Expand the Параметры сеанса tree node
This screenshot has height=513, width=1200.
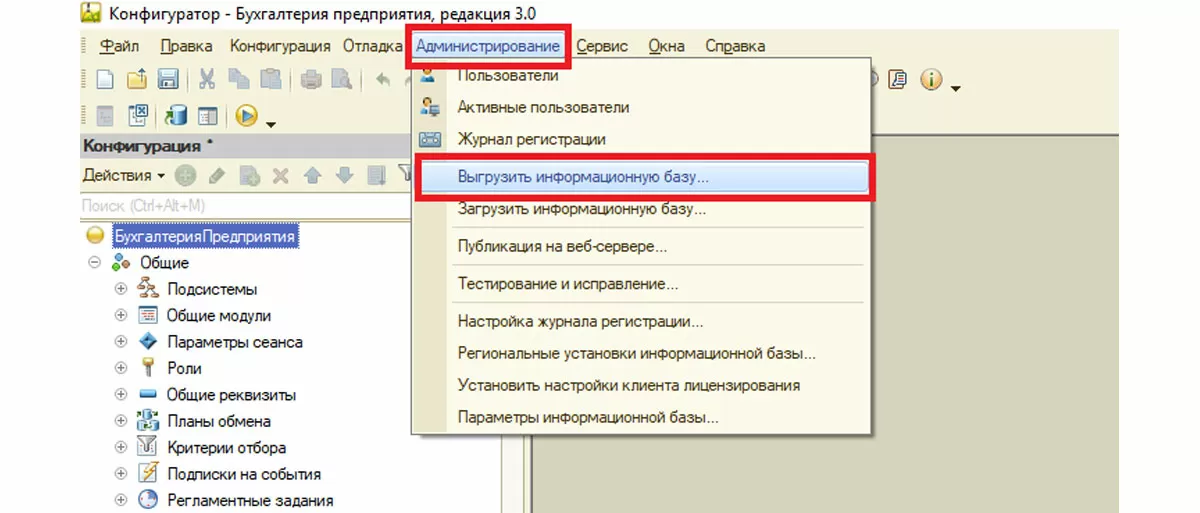tap(122, 342)
